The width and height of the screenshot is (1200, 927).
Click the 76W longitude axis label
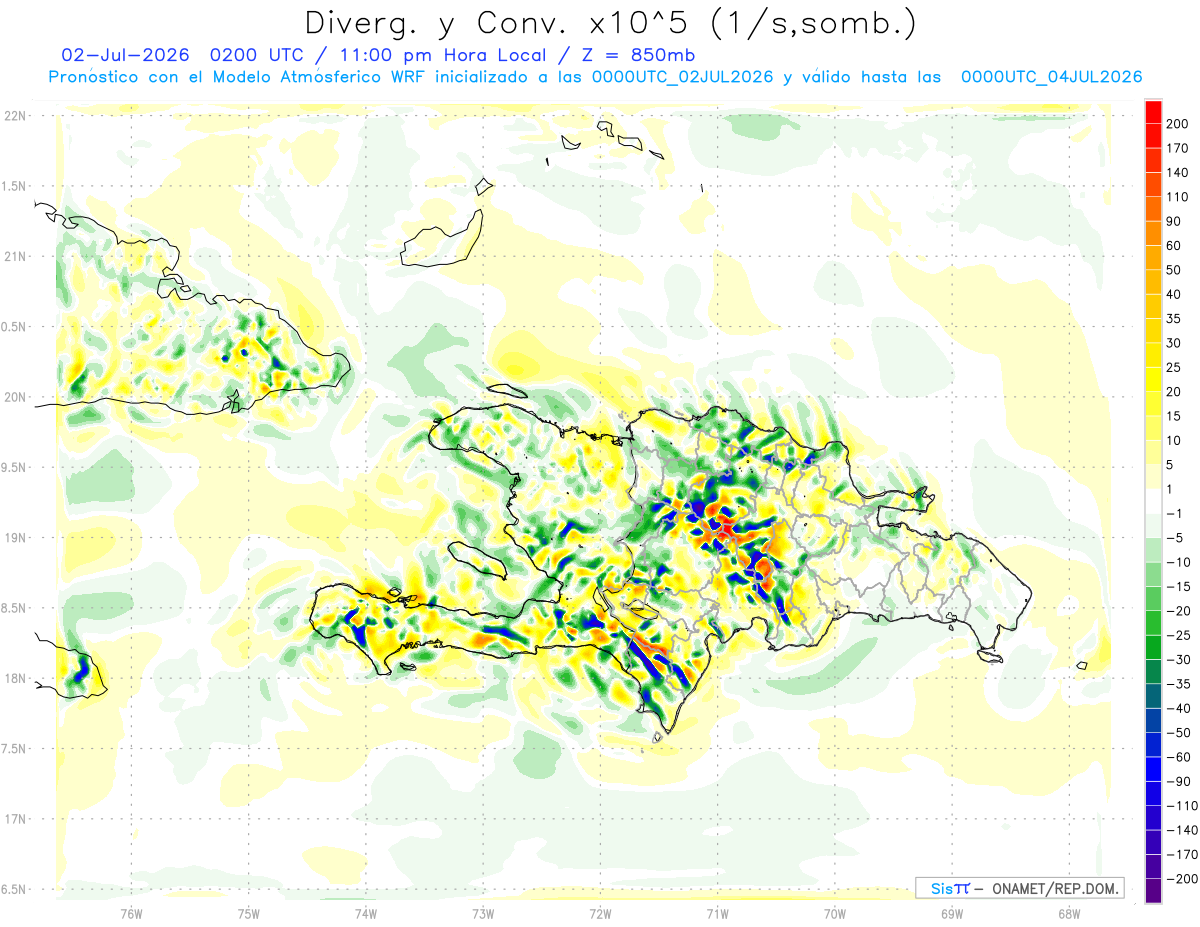tap(131, 912)
